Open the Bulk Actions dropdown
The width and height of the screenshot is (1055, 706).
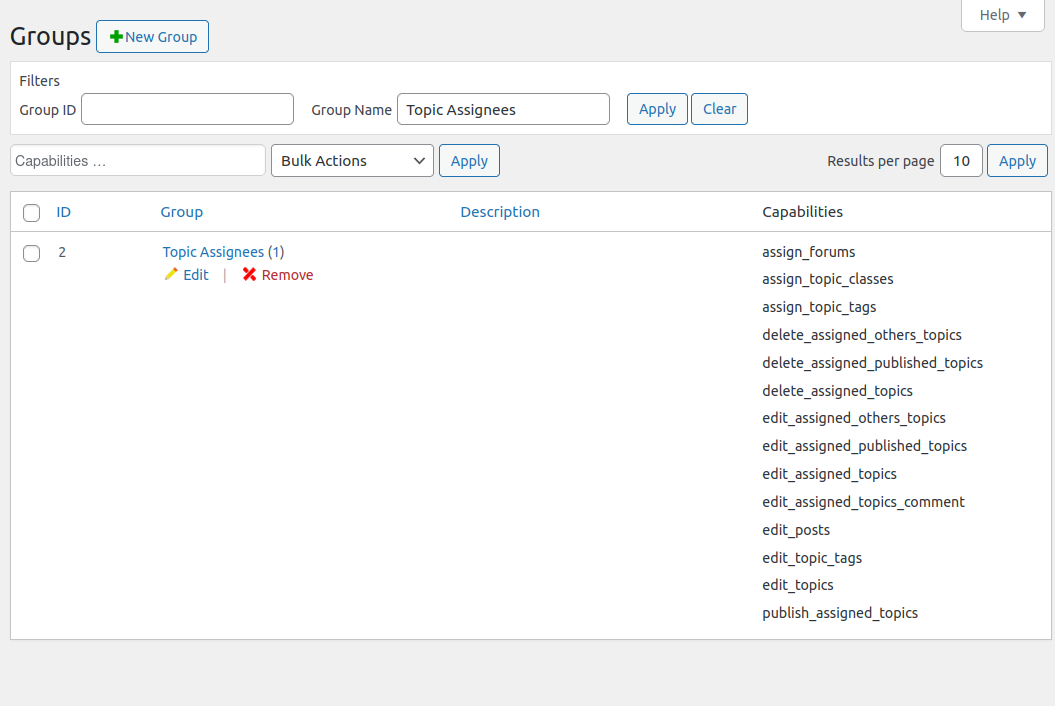[352, 161]
